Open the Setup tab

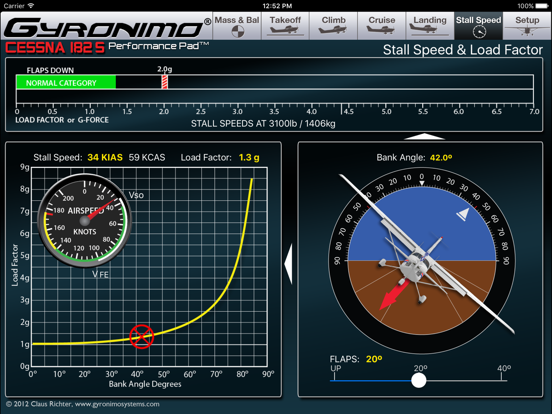527,26
